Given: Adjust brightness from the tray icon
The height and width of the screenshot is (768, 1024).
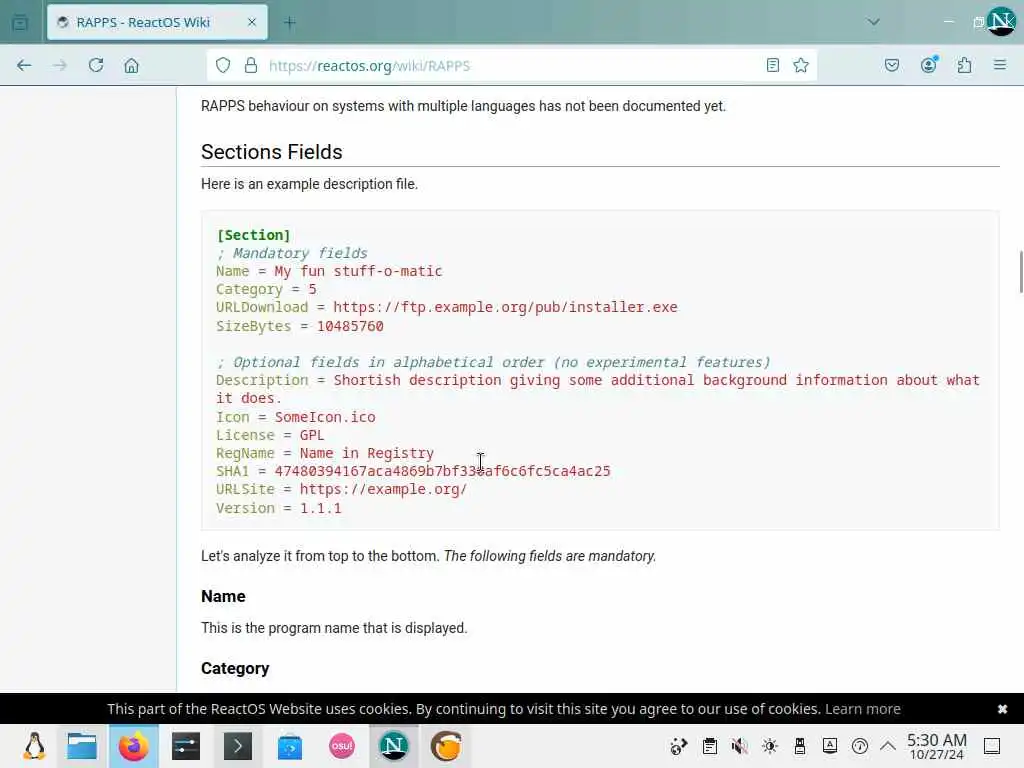Looking at the screenshot, I should pyautogui.click(x=770, y=746).
